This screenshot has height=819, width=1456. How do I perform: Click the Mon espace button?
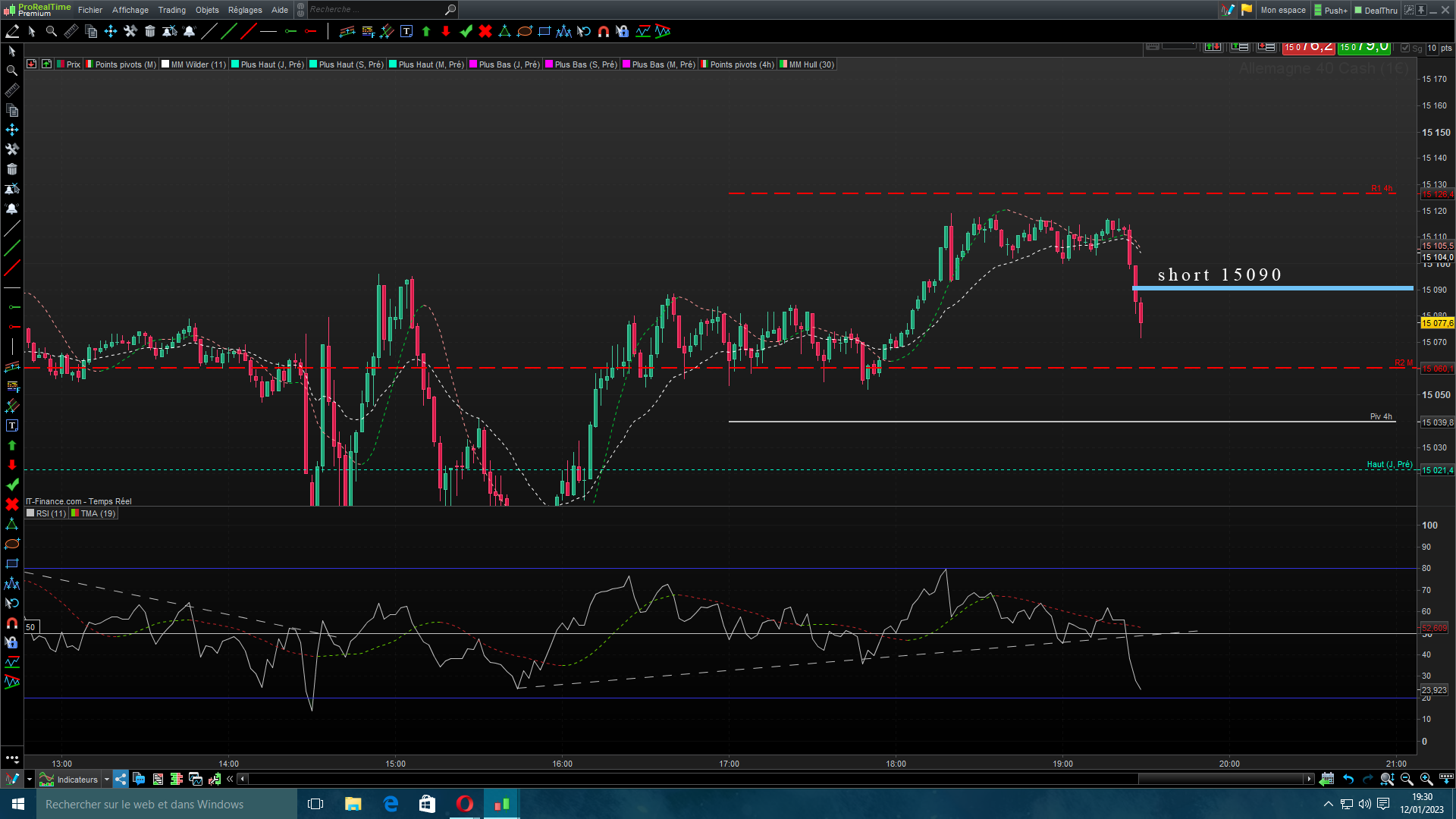click(x=1283, y=10)
